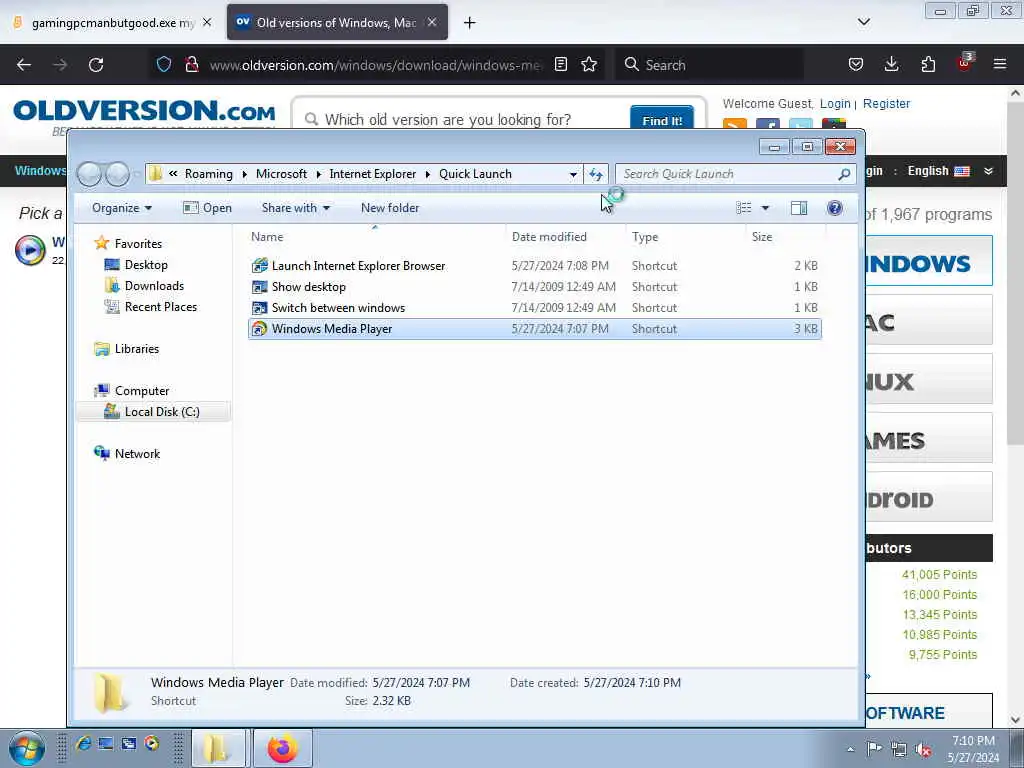Screen dimensions: 1024x768
Task: Expand the Roaming breadcrumb arrow
Action: [x=244, y=174]
